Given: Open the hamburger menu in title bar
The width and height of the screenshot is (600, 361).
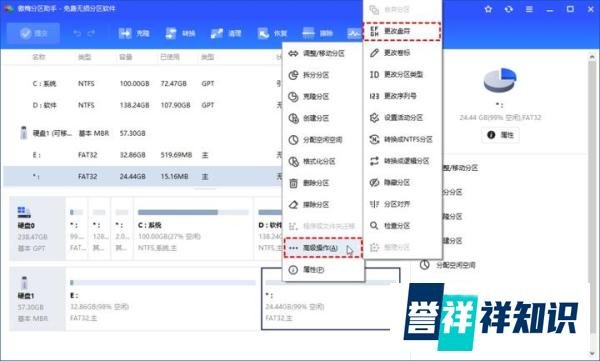Looking at the screenshot, I should (x=529, y=9).
